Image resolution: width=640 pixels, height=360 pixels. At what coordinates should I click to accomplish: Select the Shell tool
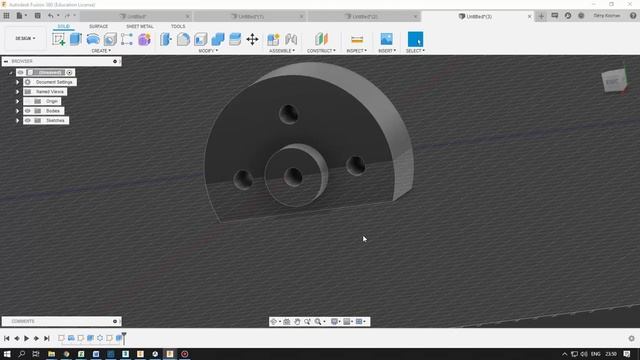coord(201,39)
